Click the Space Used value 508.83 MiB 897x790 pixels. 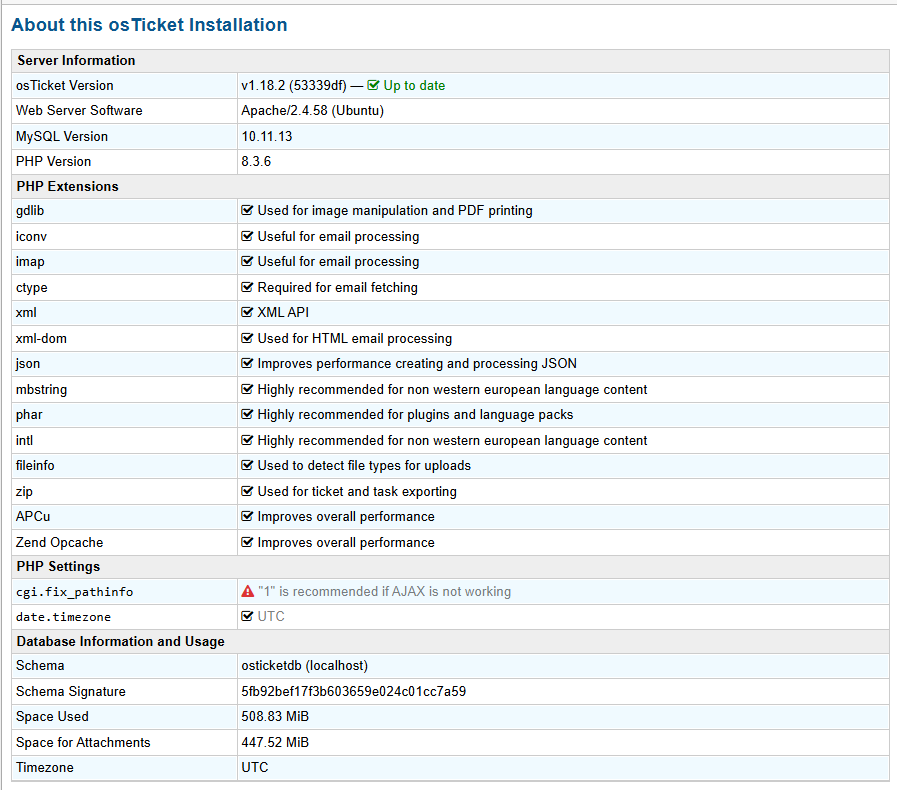point(275,716)
